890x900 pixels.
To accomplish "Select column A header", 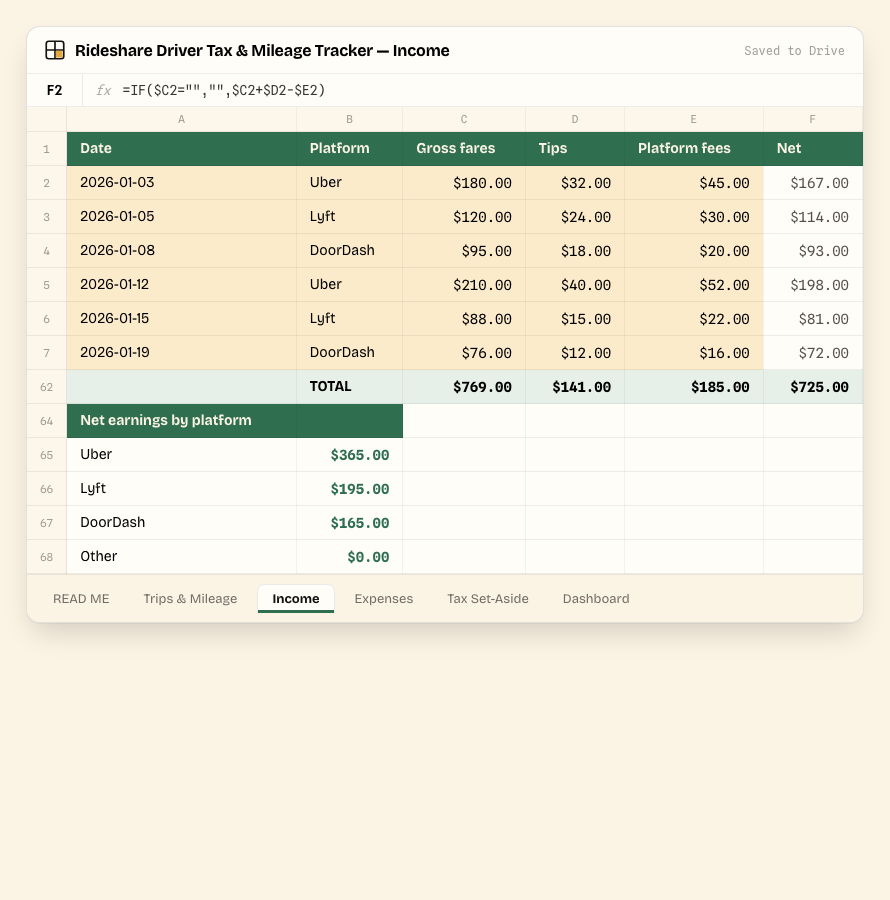I will (181, 119).
